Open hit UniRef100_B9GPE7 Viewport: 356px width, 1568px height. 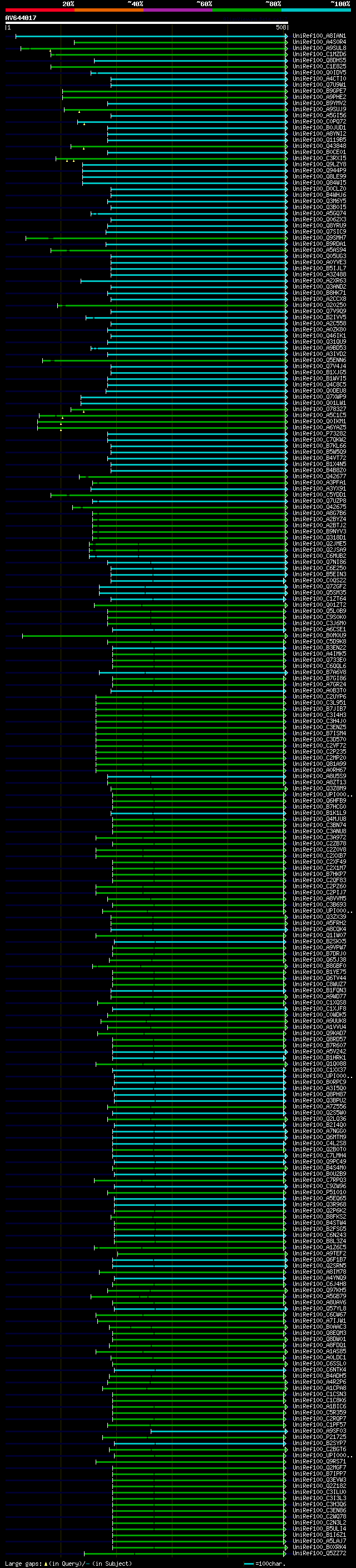[319, 91]
